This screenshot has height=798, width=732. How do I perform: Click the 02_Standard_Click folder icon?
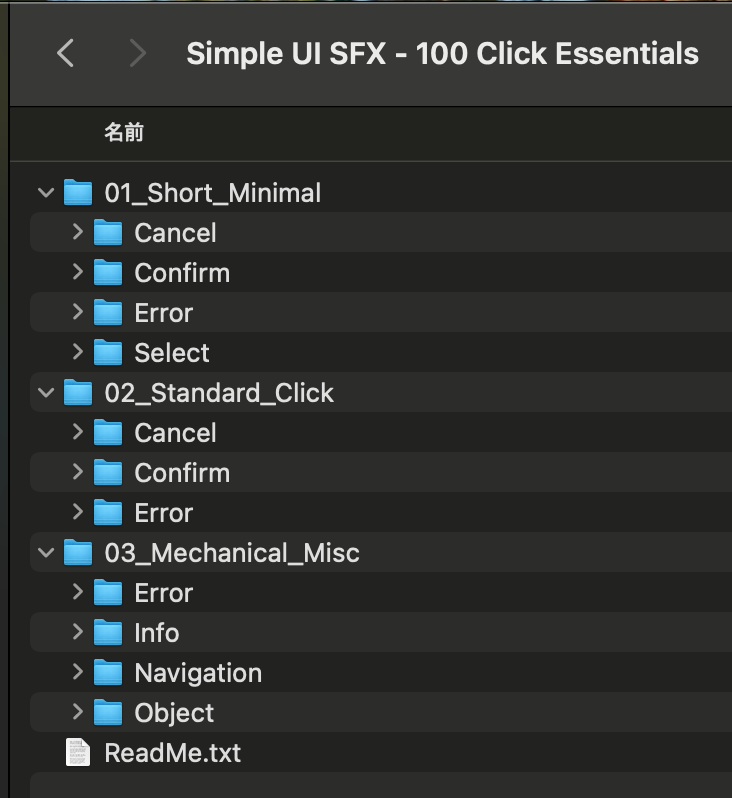pos(78,393)
